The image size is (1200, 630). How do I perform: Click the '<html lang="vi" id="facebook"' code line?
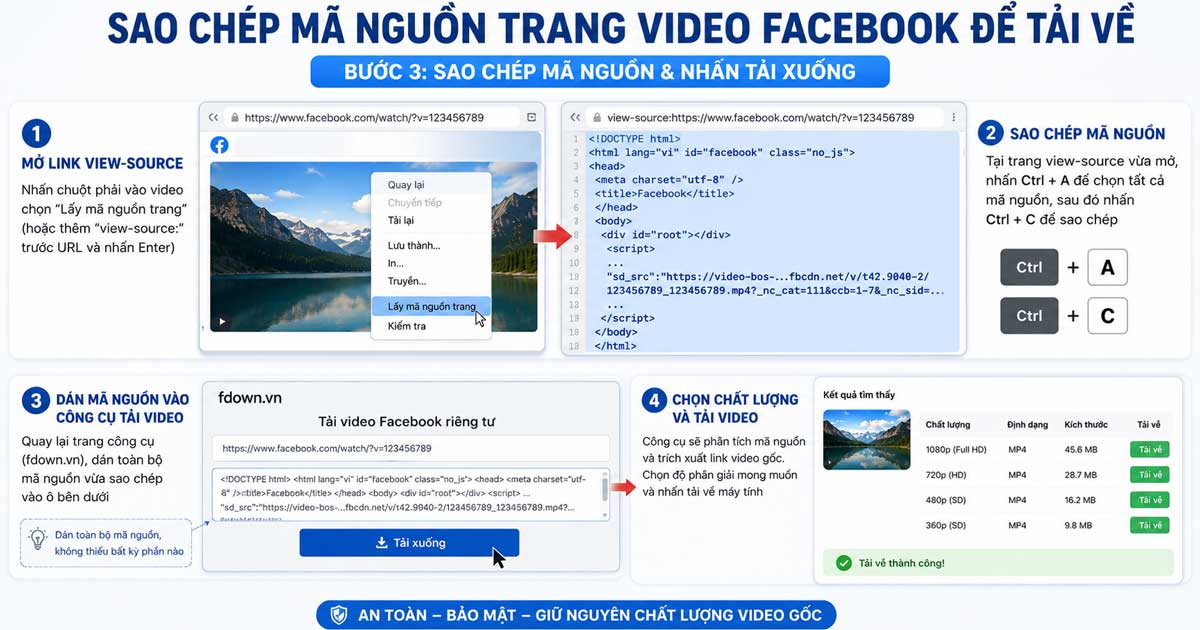721,153
